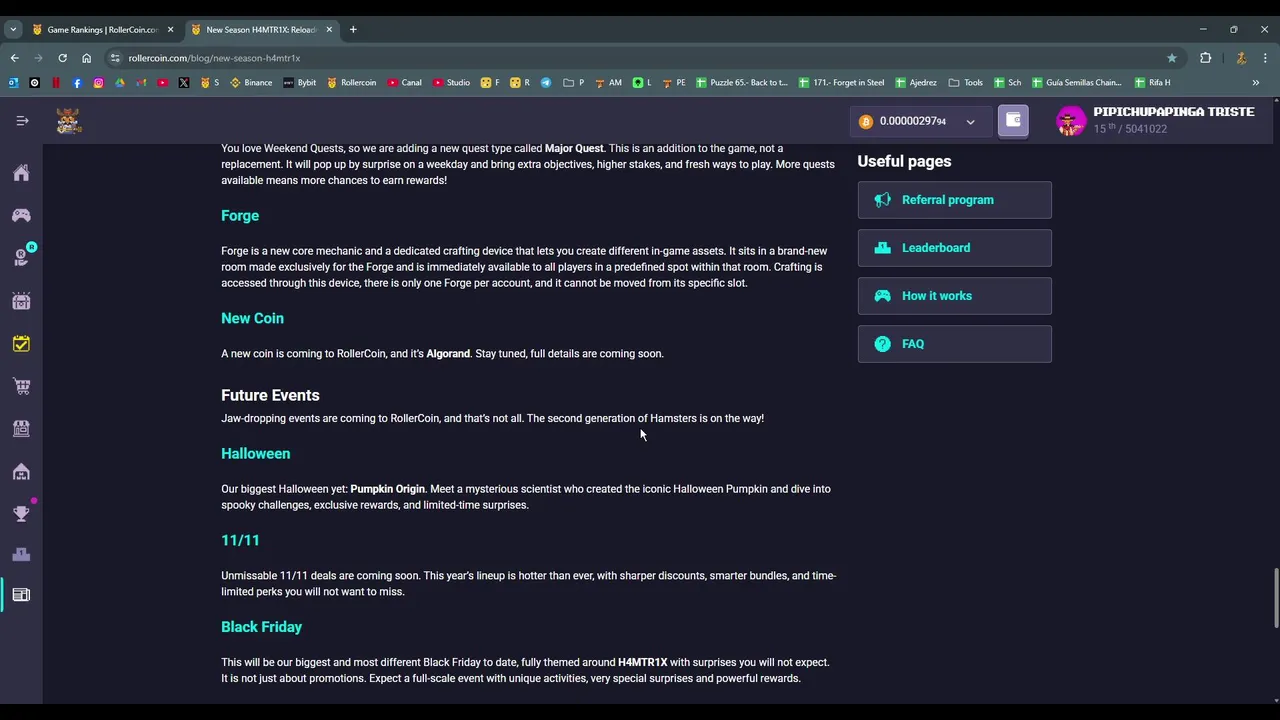Open the tab search dropdown arrow

coord(12,30)
